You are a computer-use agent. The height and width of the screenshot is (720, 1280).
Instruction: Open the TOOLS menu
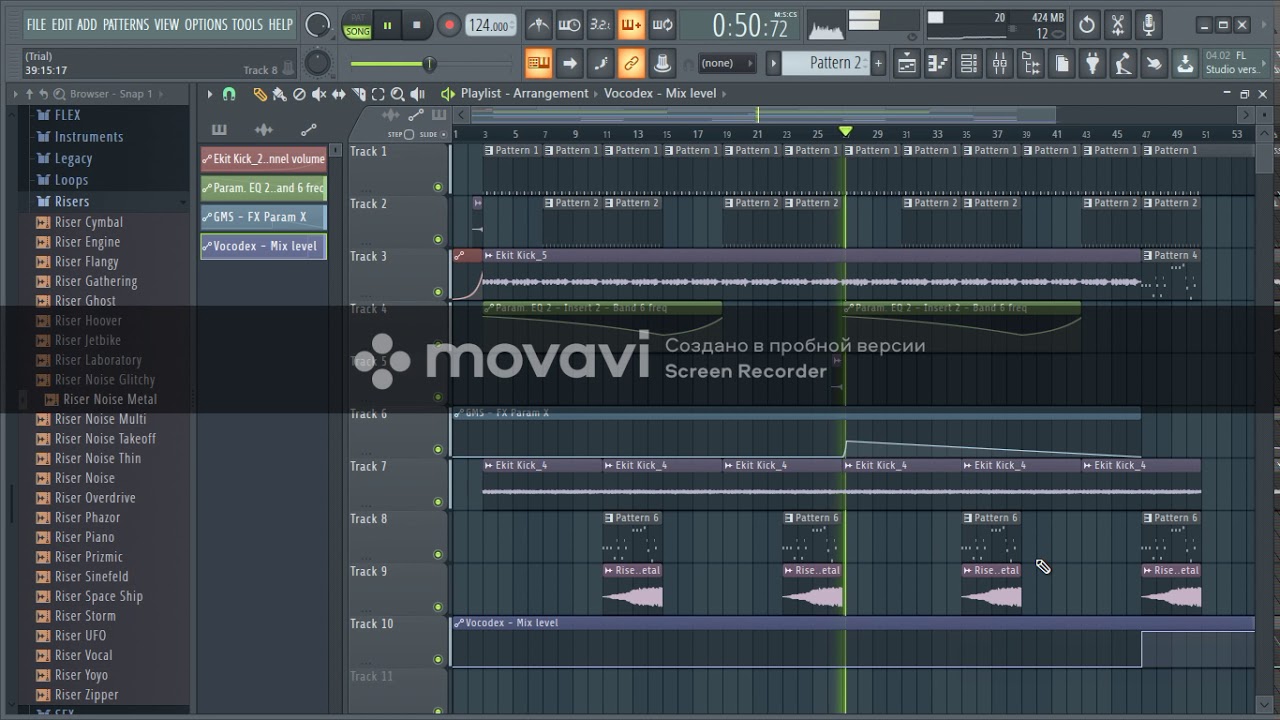(x=248, y=25)
